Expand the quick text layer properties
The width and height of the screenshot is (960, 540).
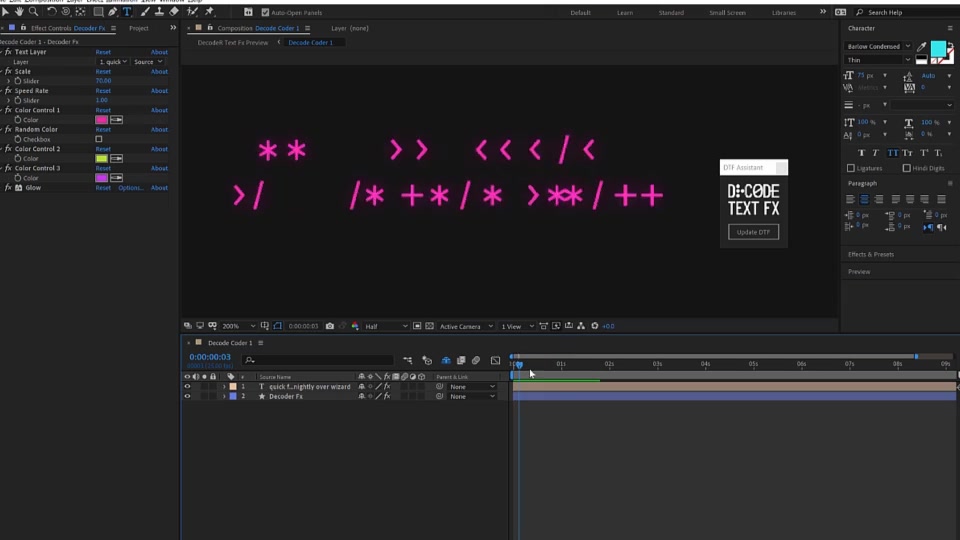224,387
